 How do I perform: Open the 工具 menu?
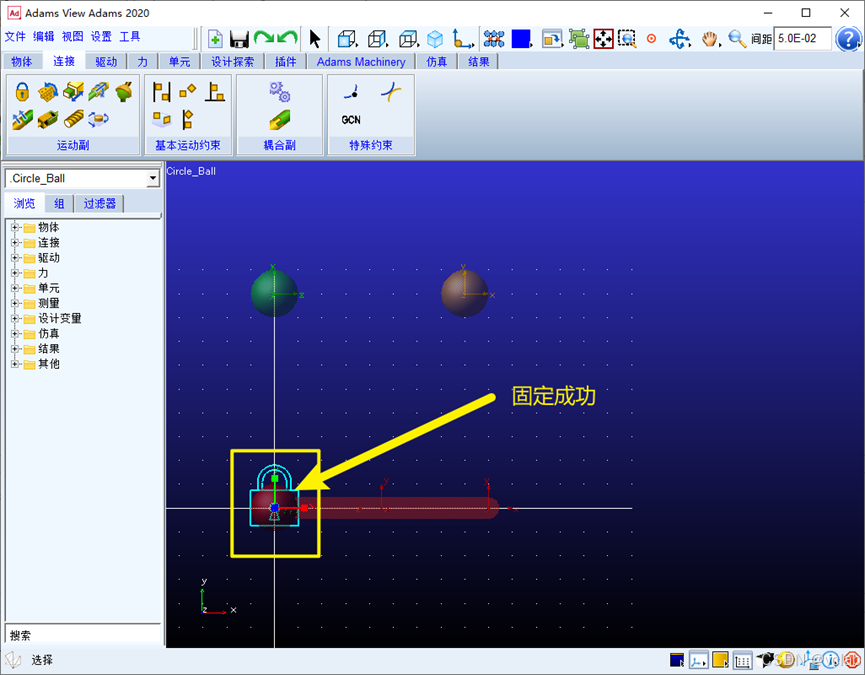[130, 36]
